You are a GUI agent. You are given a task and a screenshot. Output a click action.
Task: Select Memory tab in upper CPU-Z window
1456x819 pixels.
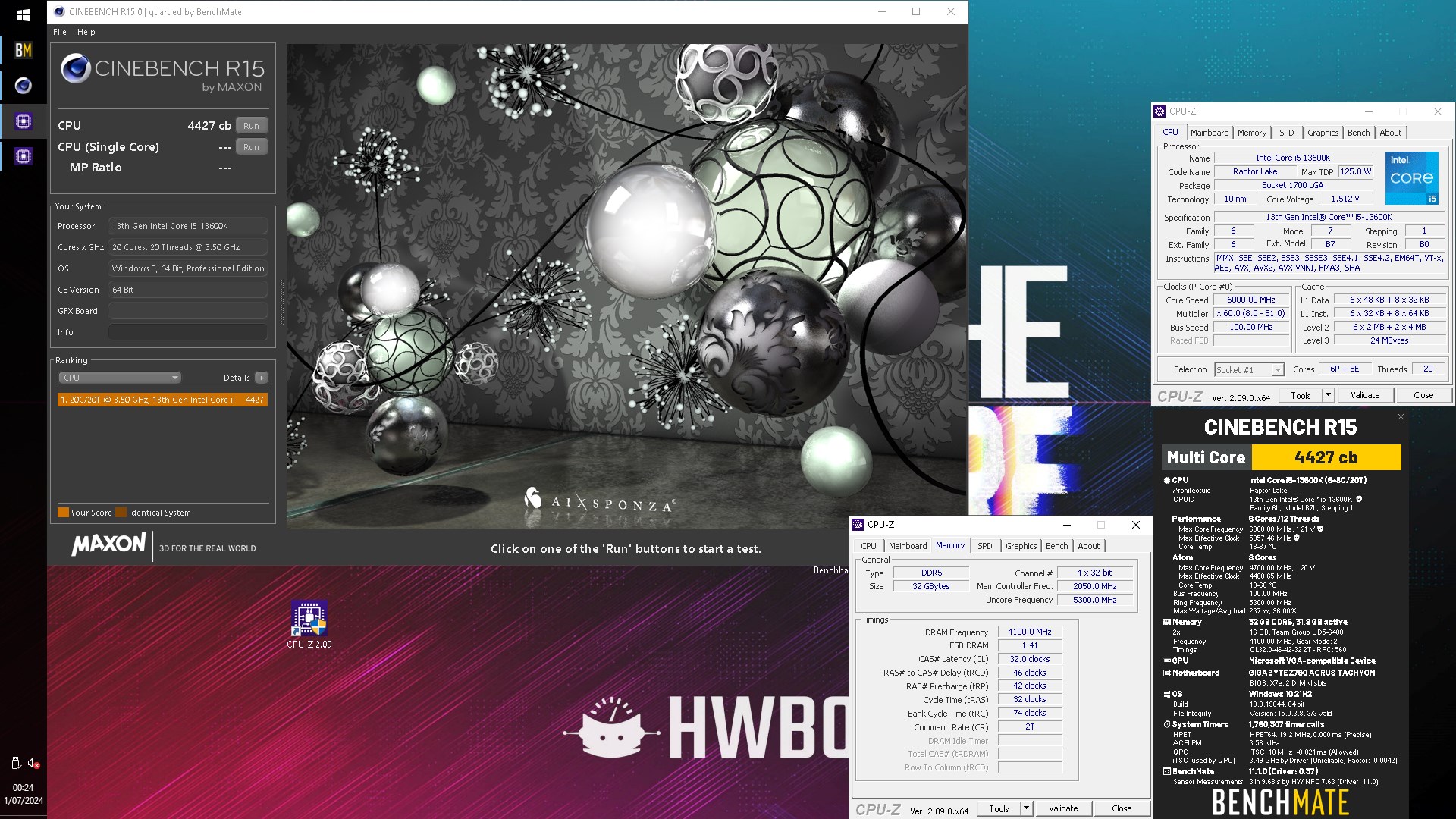click(1252, 133)
